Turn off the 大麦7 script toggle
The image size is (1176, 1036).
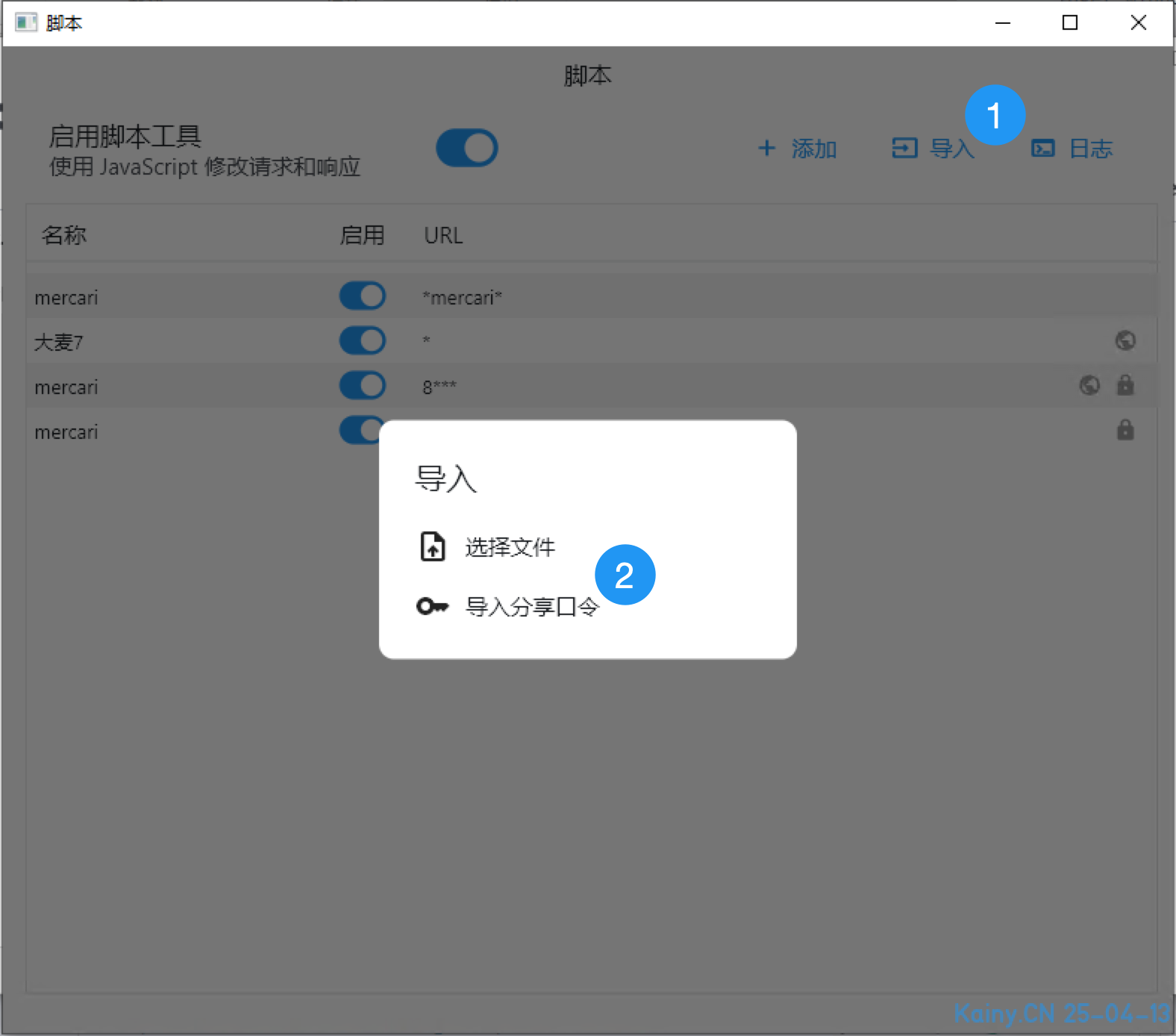click(363, 341)
